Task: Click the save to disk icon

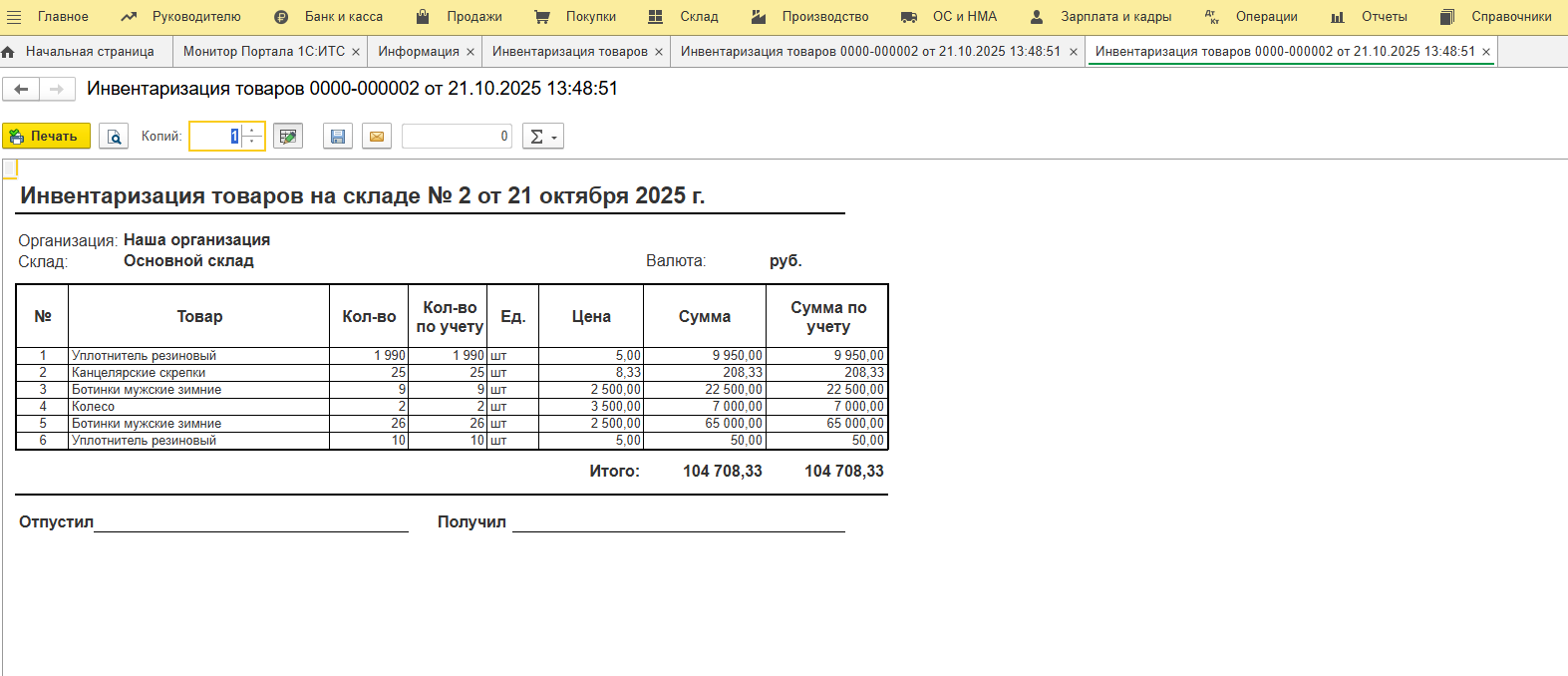Action: click(338, 137)
